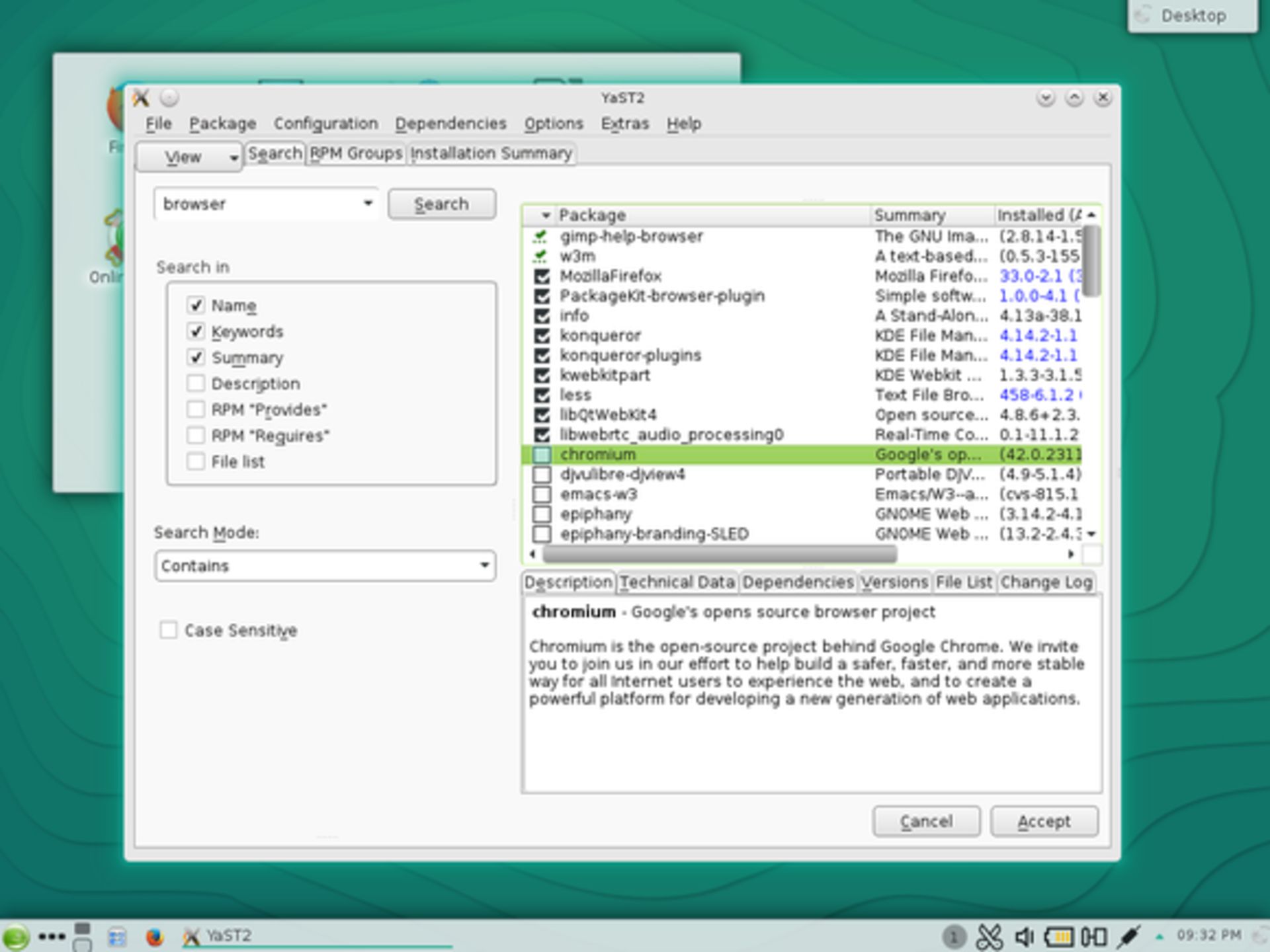Image resolution: width=1270 pixels, height=952 pixels.
Task: Open the Klipper clipboard scissors tray icon
Action: pyautogui.click(x=990, y=937)
